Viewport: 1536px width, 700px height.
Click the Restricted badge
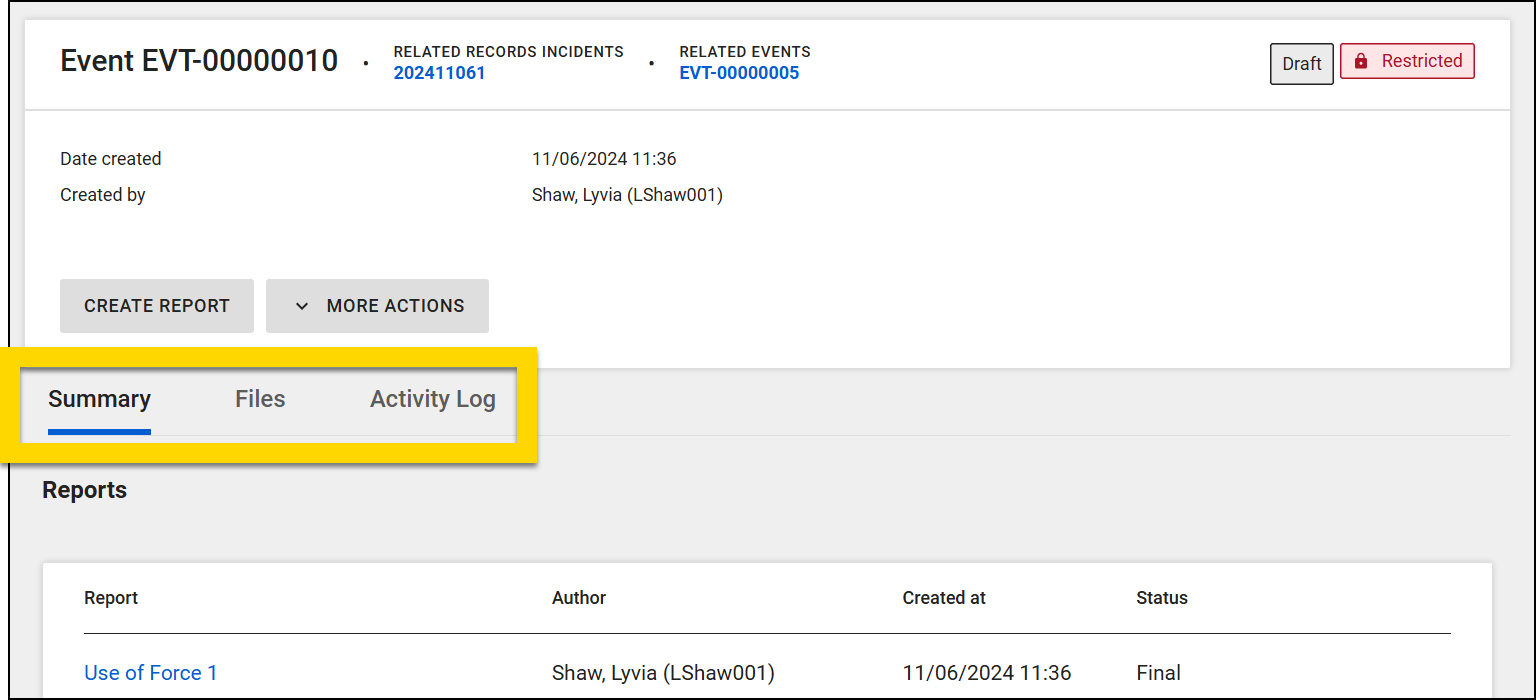point(1407,60)
